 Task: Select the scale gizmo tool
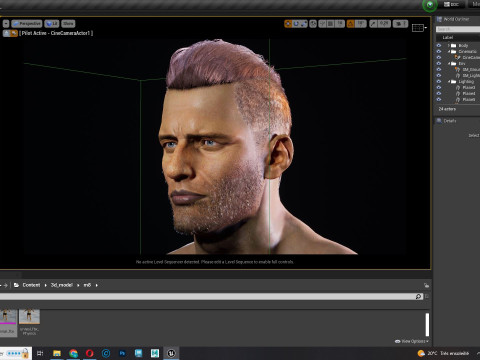pyautogui.click(x=304, y=24)
